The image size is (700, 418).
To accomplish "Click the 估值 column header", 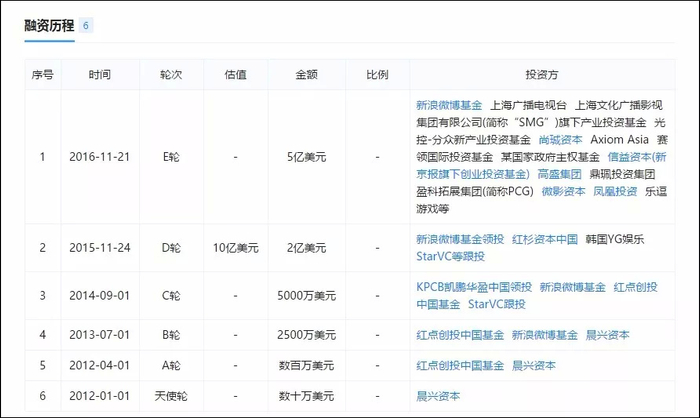I will (235, 75).
